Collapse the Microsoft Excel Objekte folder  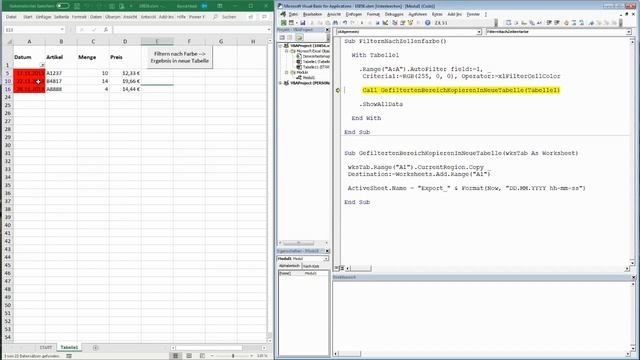[x=287, y=51]
